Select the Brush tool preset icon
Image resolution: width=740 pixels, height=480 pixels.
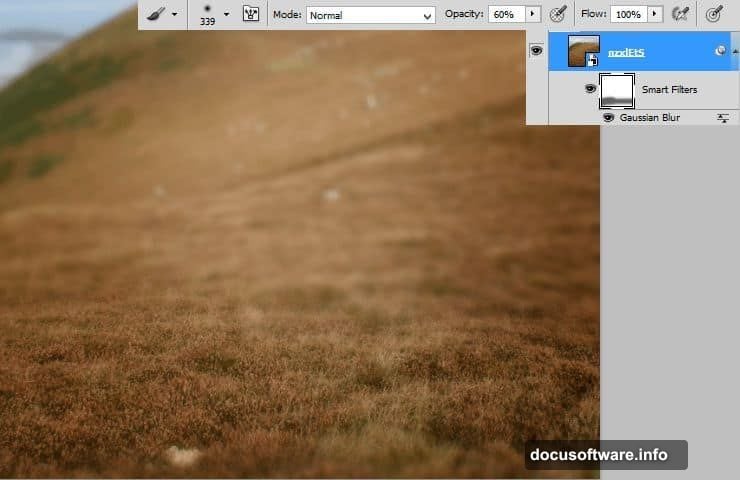156,15
